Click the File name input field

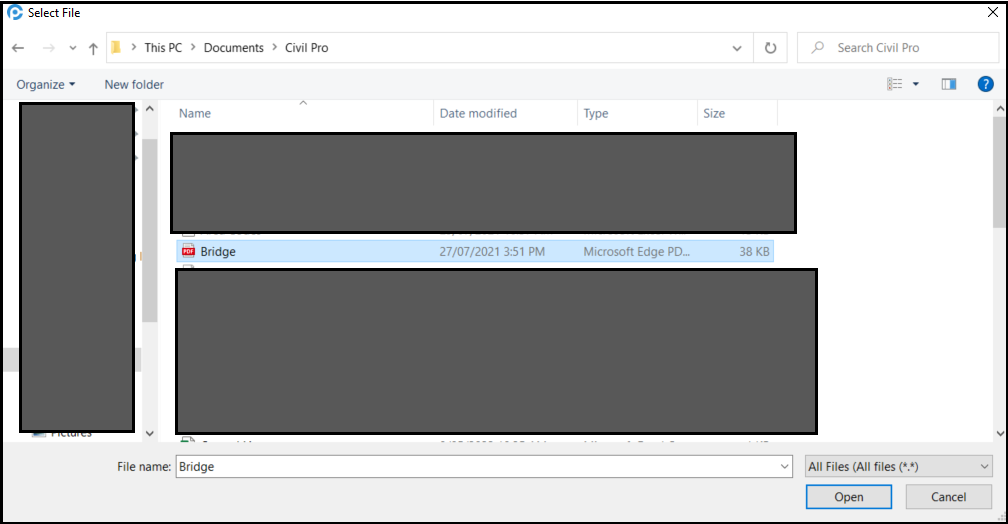tap(484, 467)
